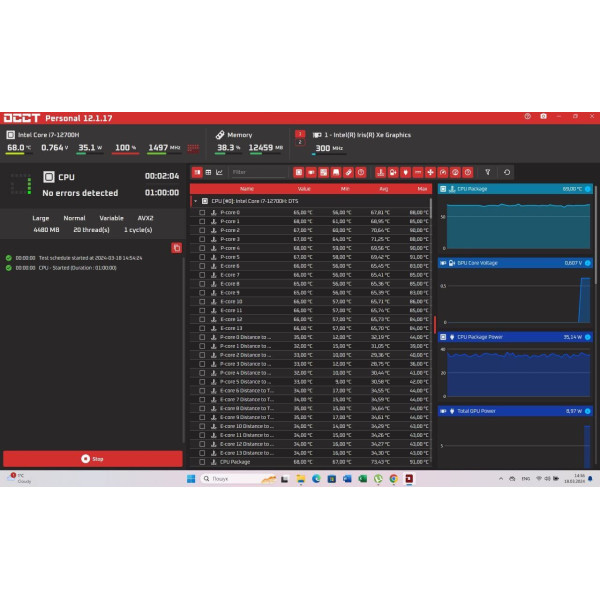Screen dimensions: 600x600
Task: Toggle GPU sensor category filter
Action: coord(311,173)
